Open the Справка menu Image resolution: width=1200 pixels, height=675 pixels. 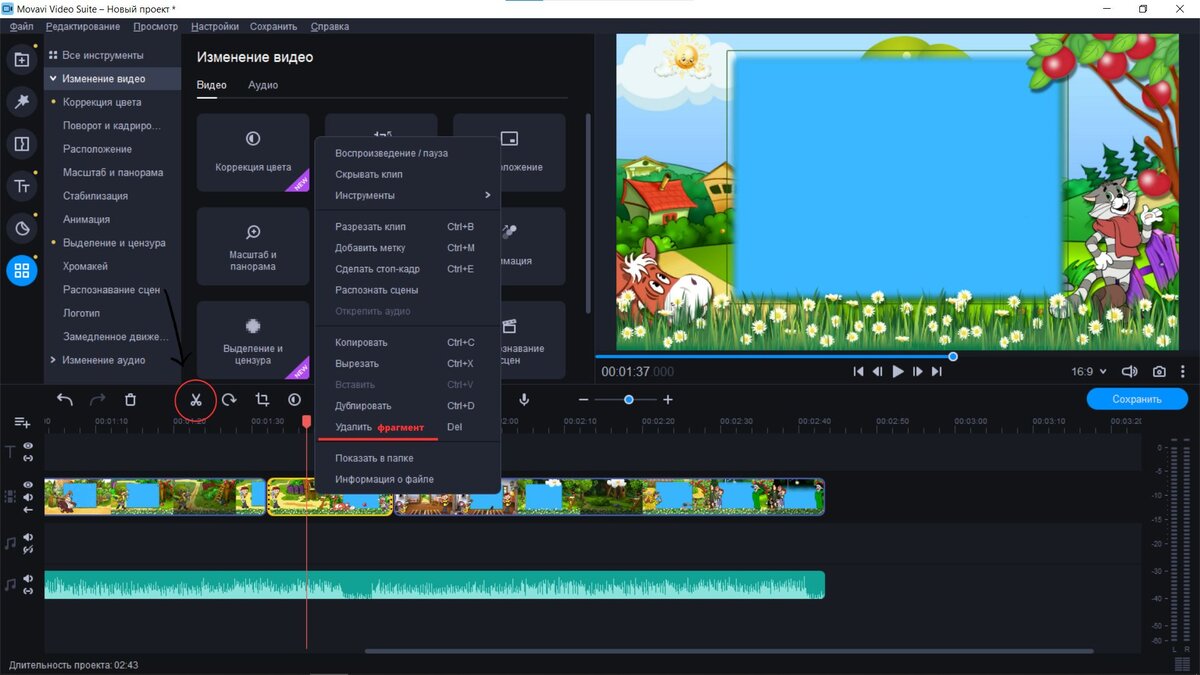(x=330, y=26)
